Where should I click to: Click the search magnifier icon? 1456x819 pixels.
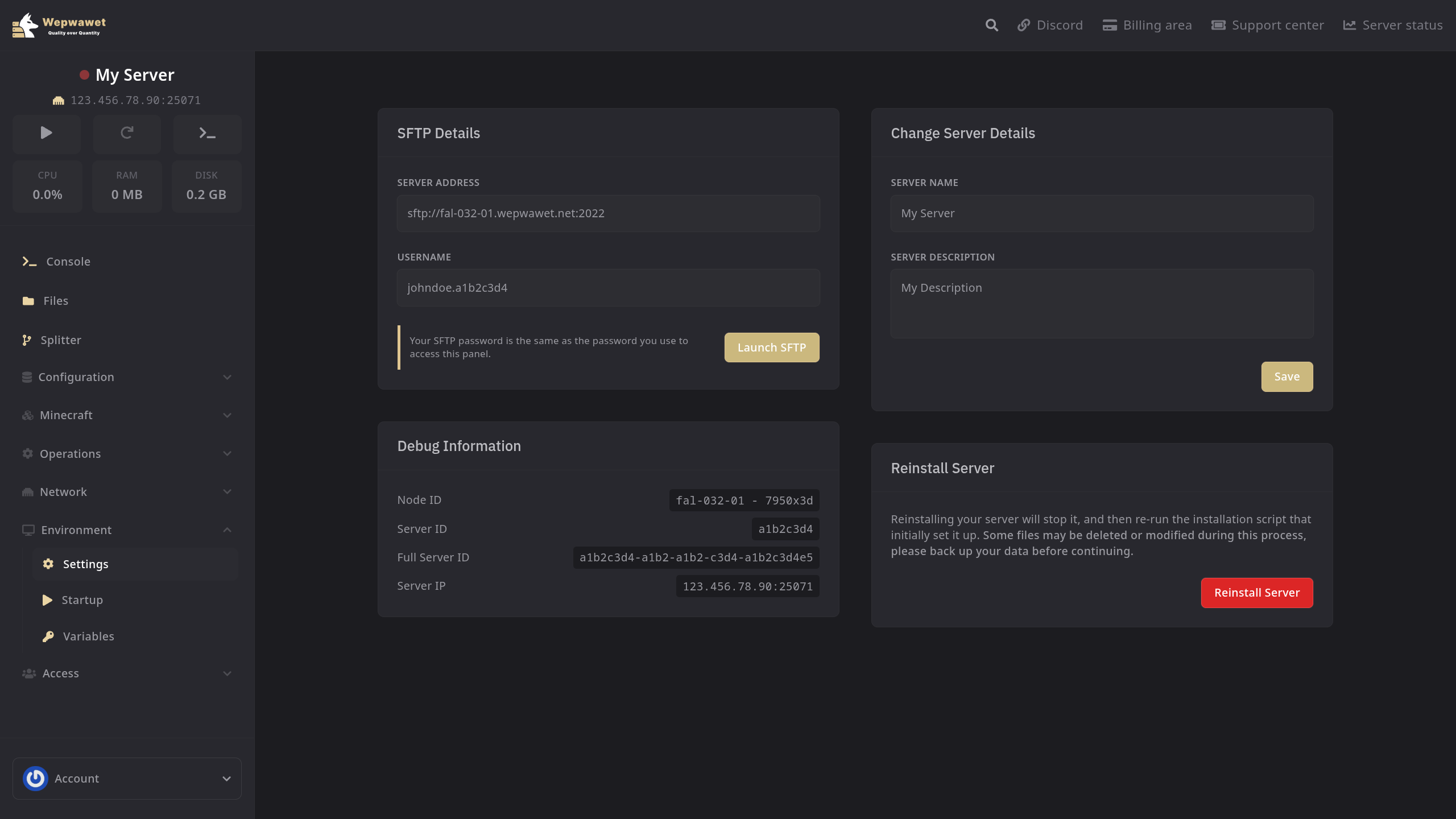pos(991,25)
